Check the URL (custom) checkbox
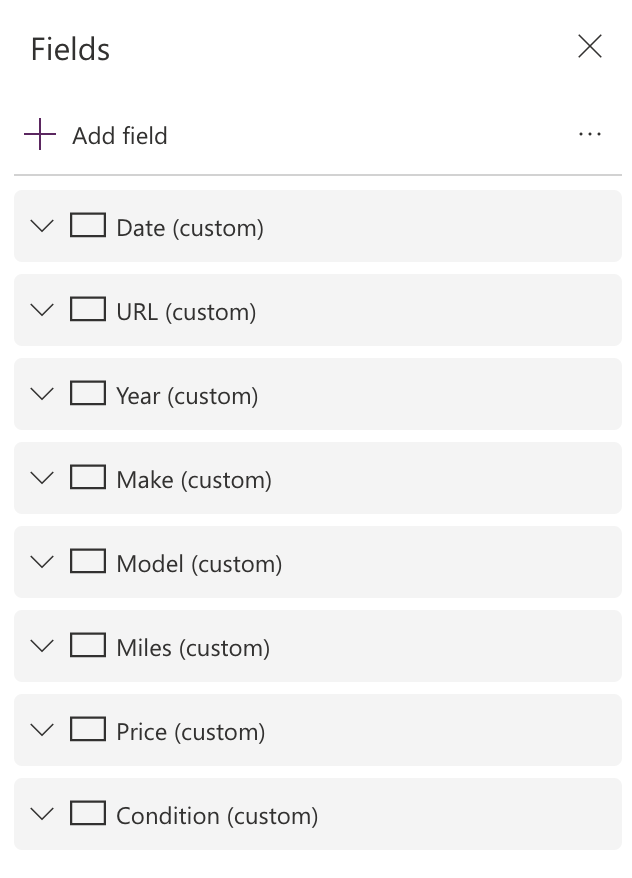This screenshot has width=632, height=878. point(88,309)
